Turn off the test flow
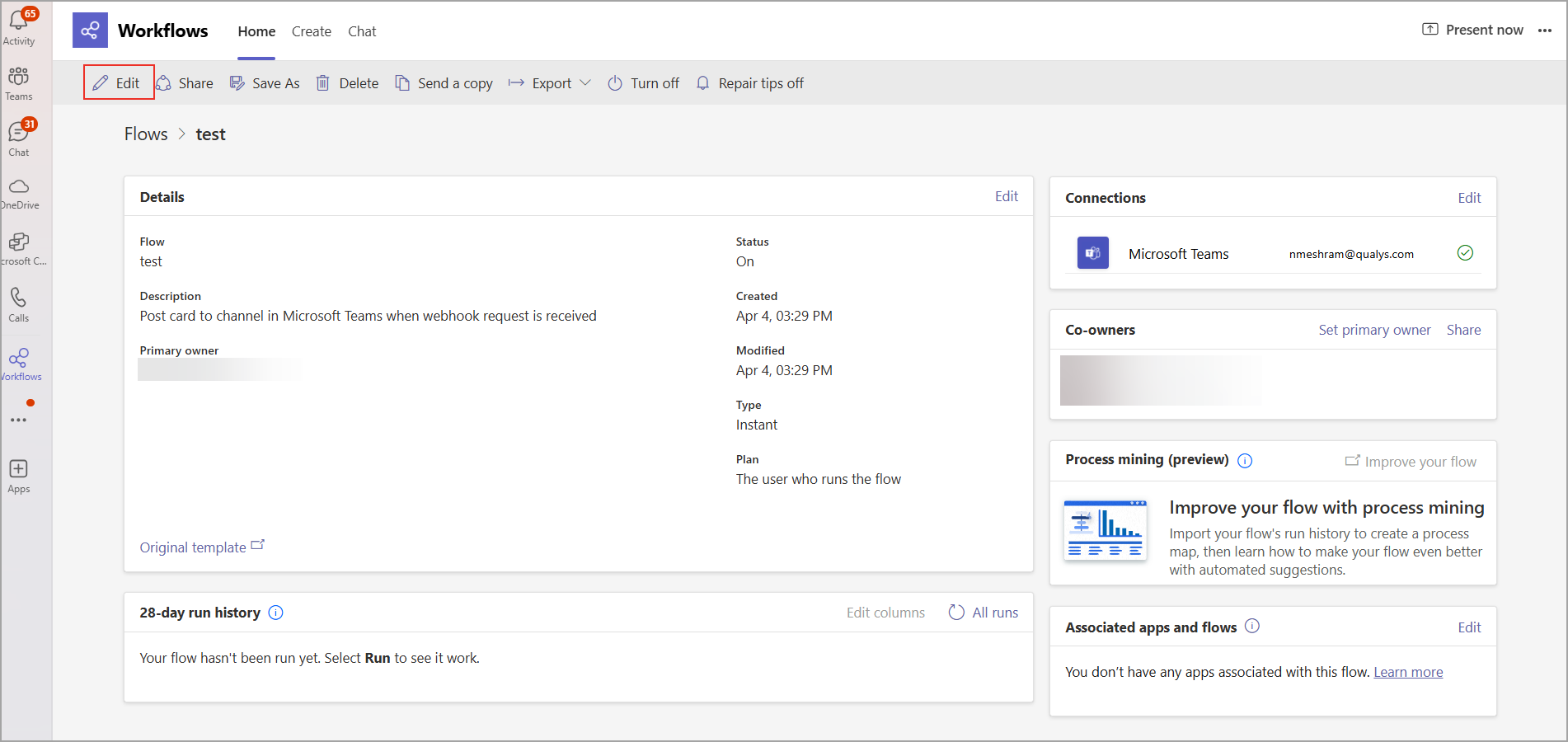Viewport: 1568px width, 742px height. (643, 83)
